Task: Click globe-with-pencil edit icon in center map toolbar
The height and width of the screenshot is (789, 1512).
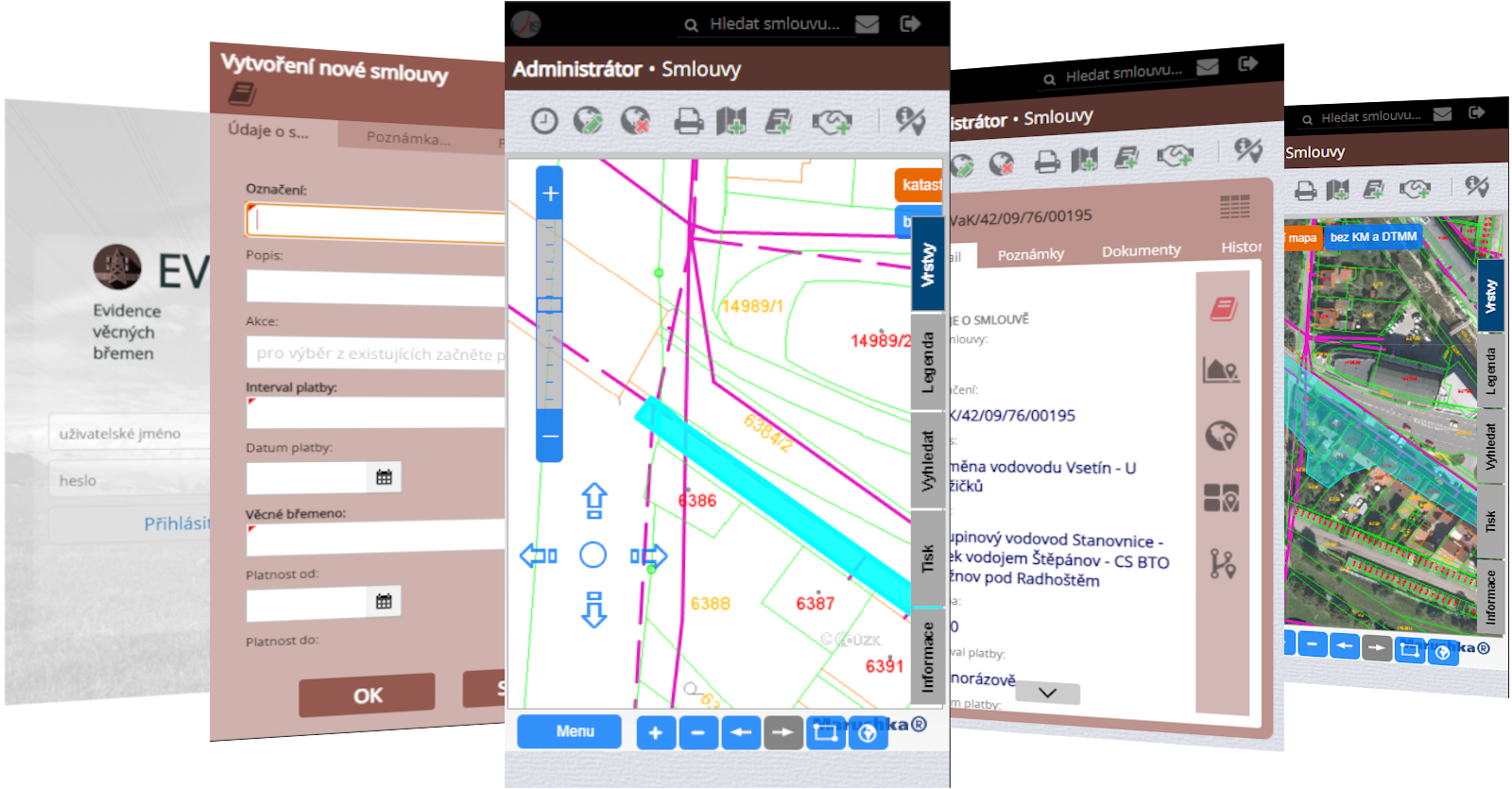Action: [x=588, y=120]
